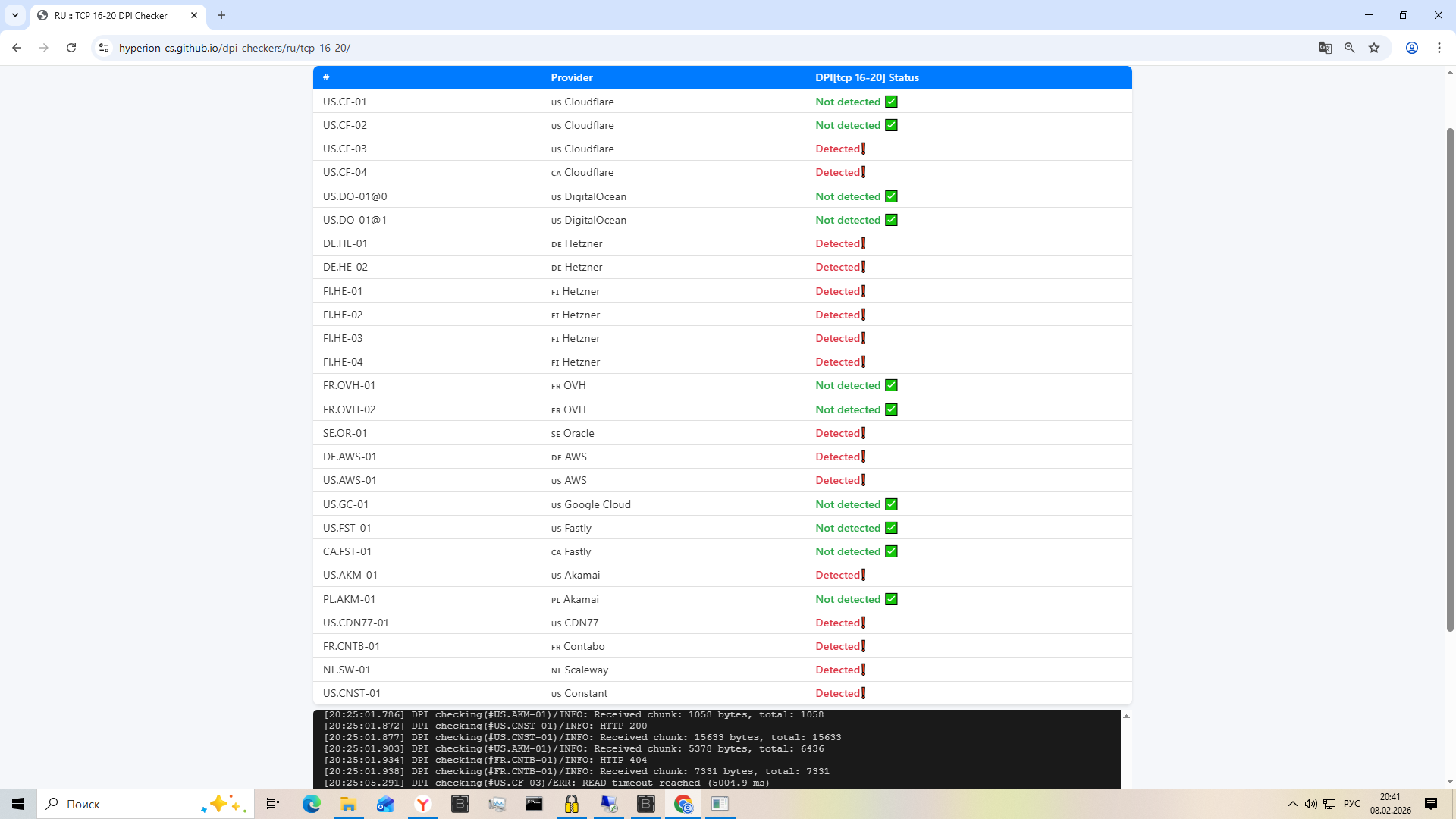Open the tab search chevron dropdown
Viewport: 1456px width, 819px height.
click(x=15, y=15)
